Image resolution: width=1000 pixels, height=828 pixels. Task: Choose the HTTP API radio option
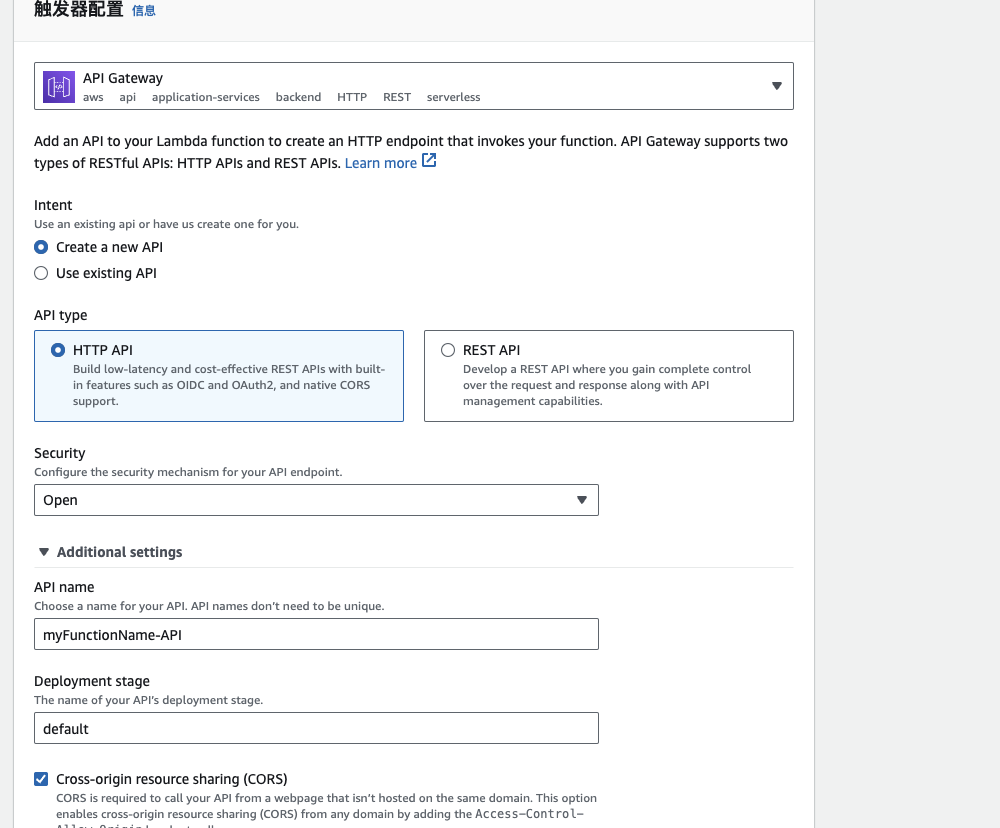click(58, 350)
